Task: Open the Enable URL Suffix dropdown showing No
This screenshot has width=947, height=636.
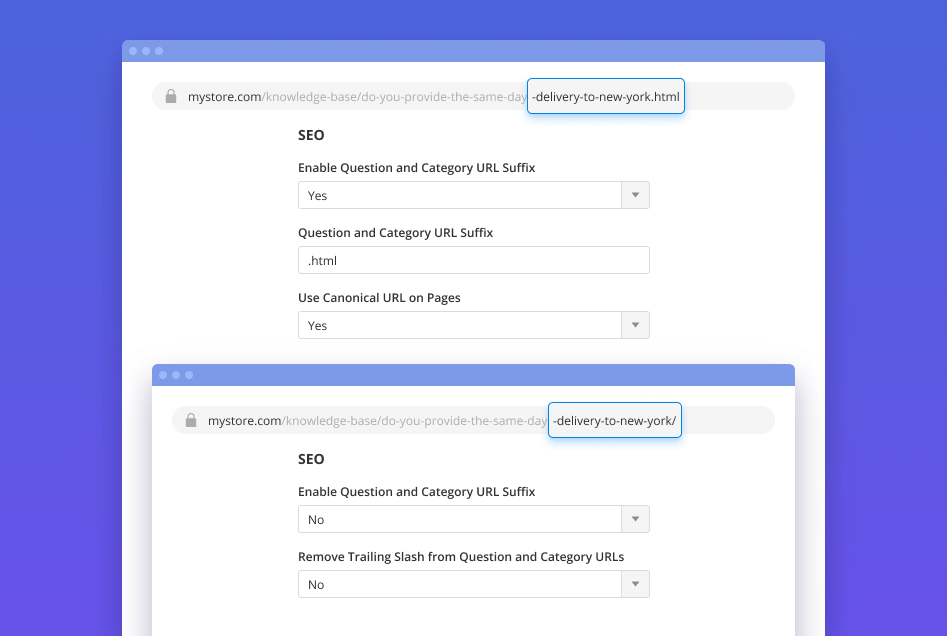Action: point(473,519)
